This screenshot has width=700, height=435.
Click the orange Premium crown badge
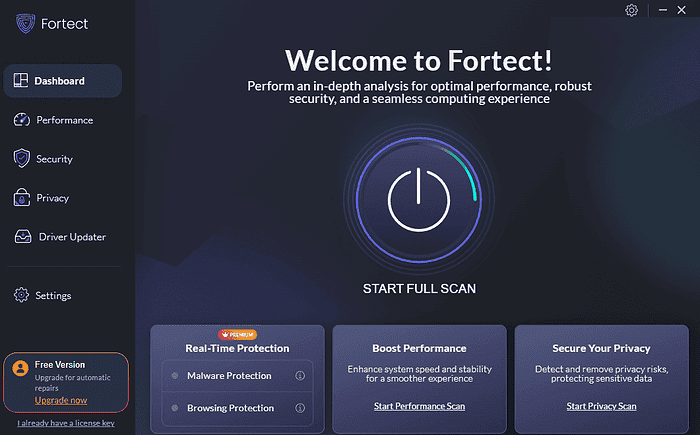[237, 334]
